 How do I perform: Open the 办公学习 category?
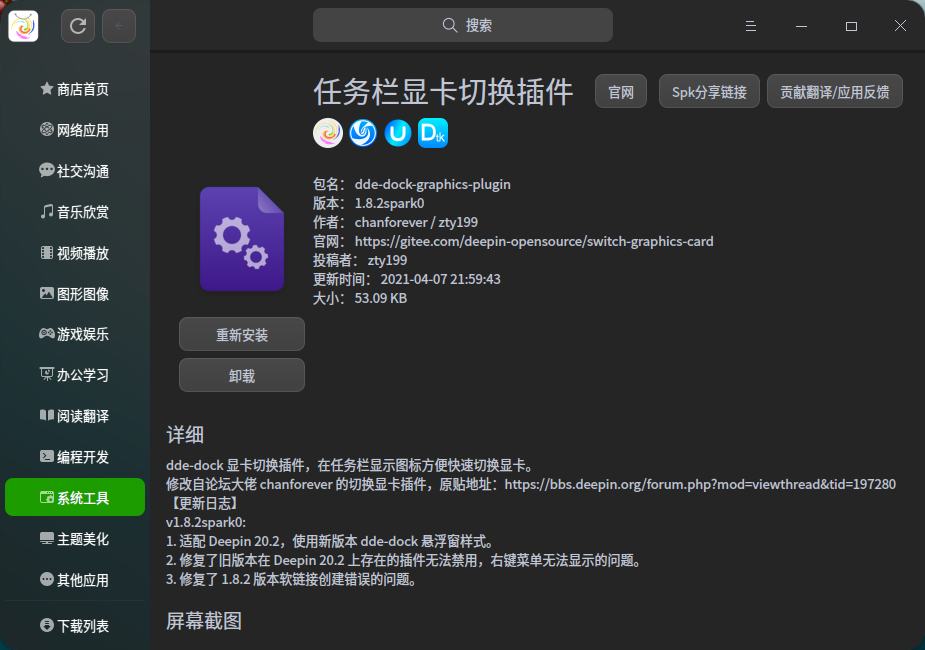point(75,375)
